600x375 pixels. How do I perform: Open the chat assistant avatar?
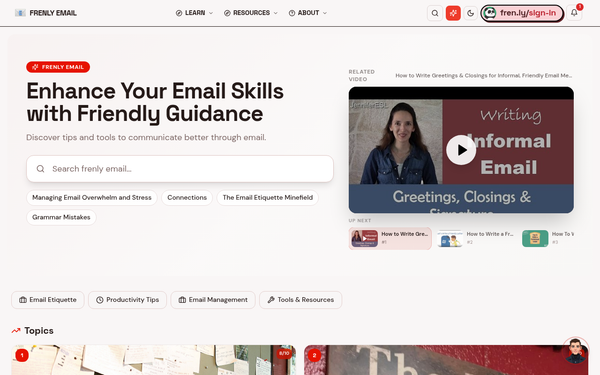pos(576,350)
